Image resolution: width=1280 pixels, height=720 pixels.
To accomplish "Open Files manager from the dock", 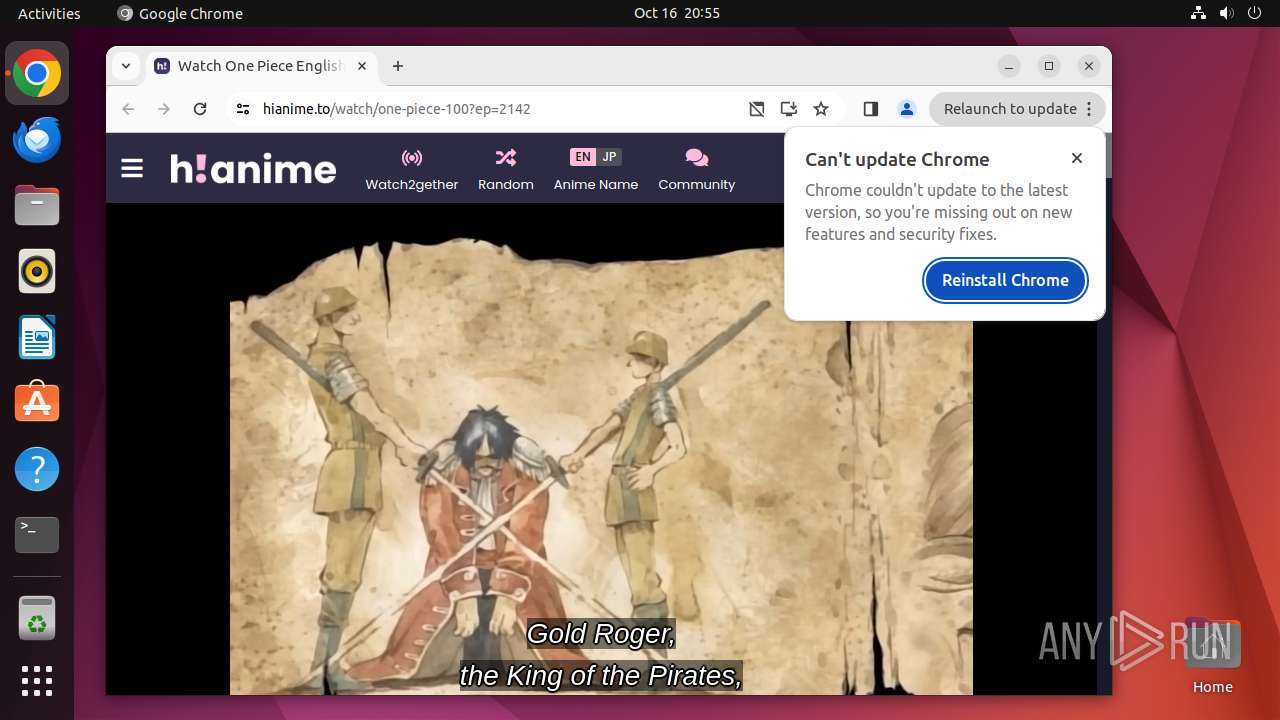I will click(37, 205).
